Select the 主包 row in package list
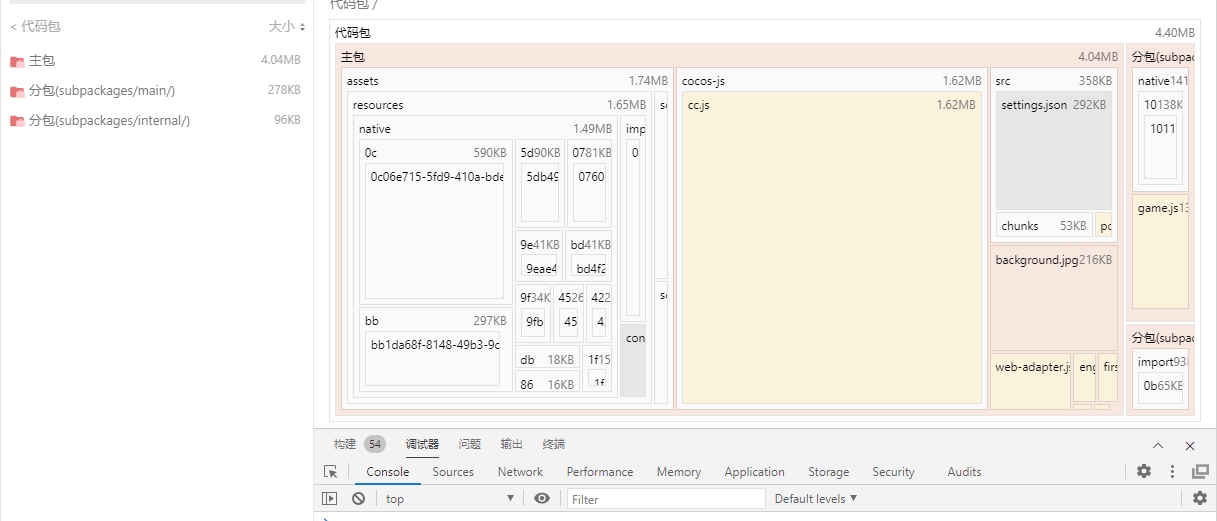The image size is (1217, 521). [x=156, y=61]
